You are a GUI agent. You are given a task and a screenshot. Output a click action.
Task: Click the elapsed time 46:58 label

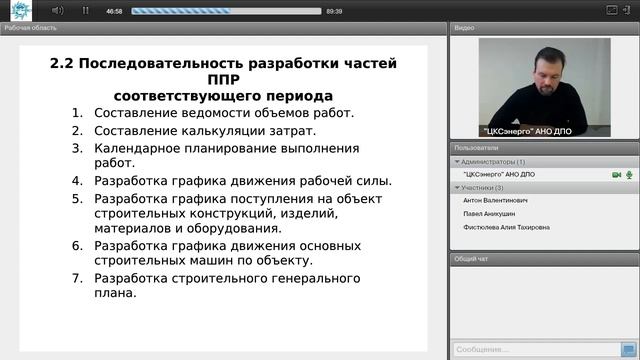114,11
